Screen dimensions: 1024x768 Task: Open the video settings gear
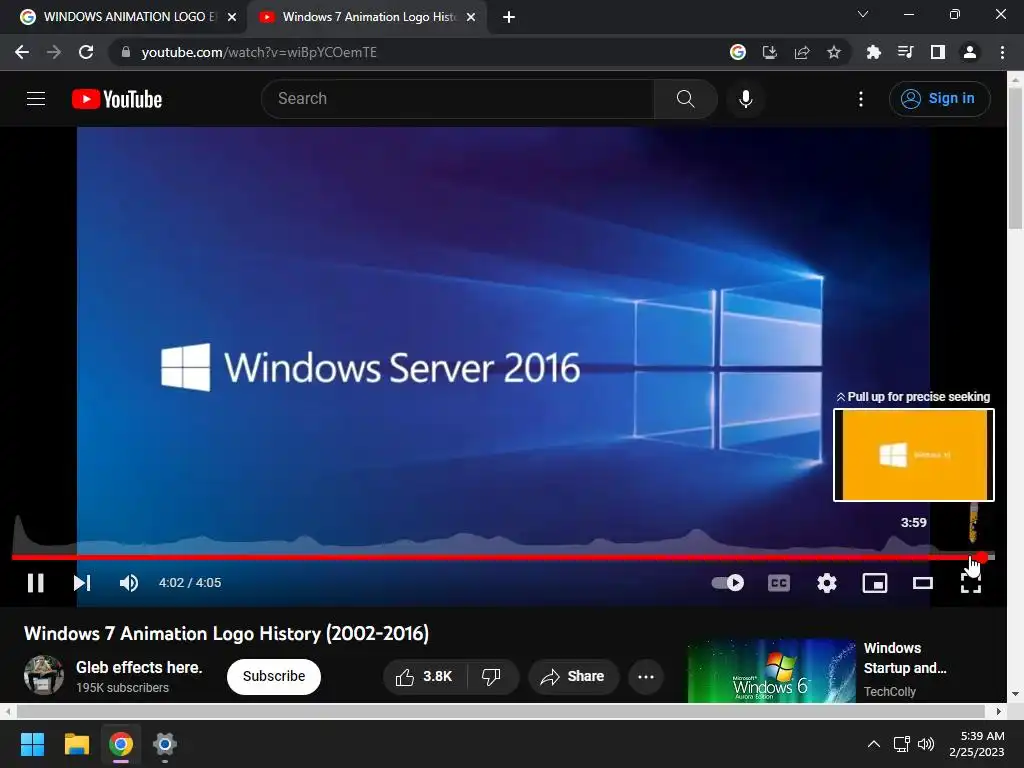tap(827, 583)
